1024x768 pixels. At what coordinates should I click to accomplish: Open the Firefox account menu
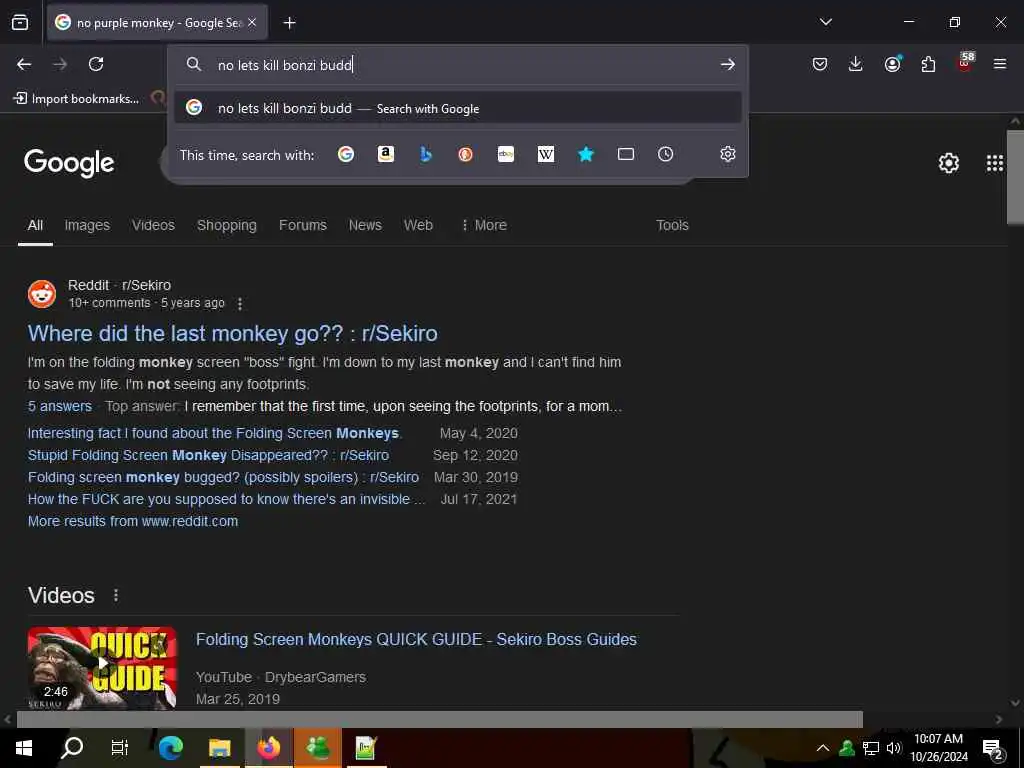point(892,64)
